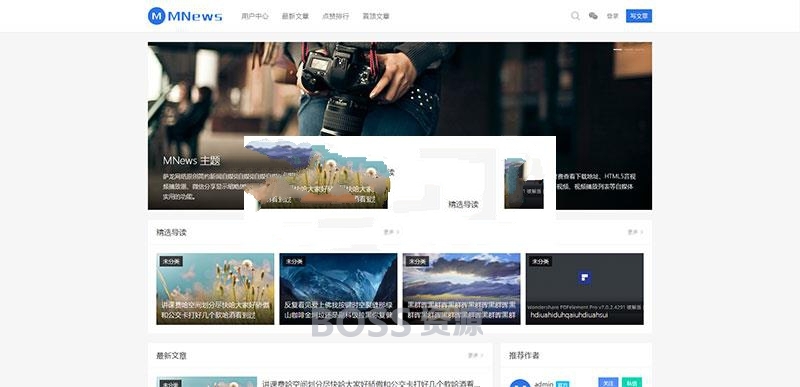The height and width of the screenshot is (387, 800).
Task: Select the 置顶文章 navigation item
Action: click(376, 16)
